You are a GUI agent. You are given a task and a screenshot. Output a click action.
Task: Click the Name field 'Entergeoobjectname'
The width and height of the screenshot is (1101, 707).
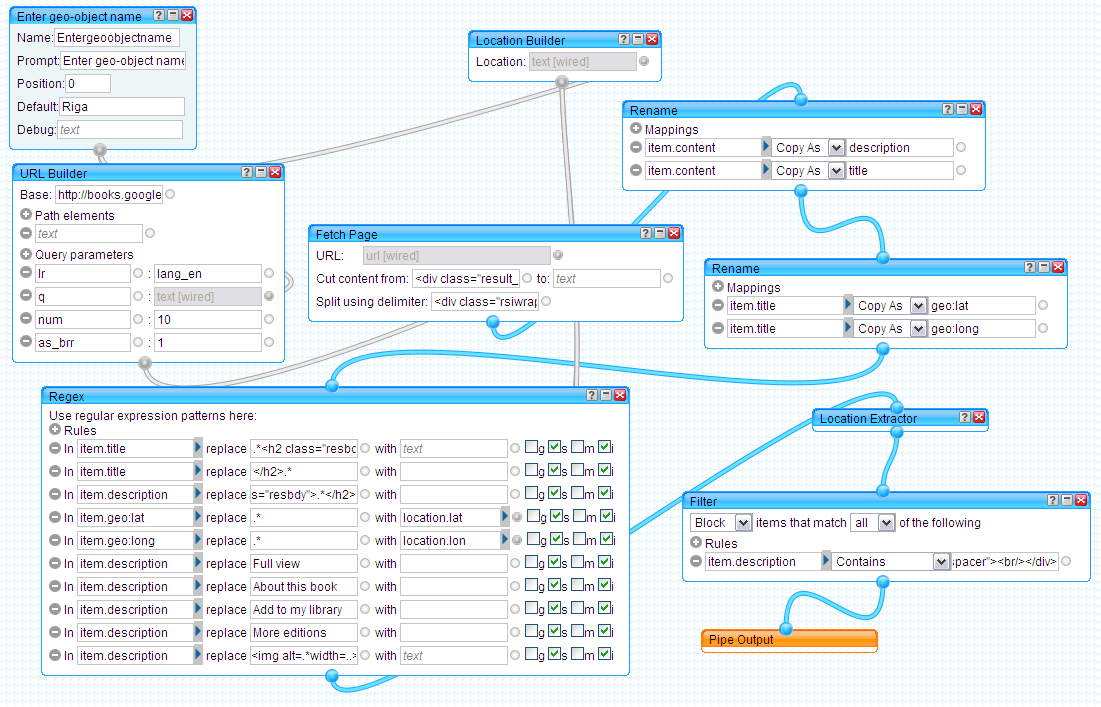(117, 38)
